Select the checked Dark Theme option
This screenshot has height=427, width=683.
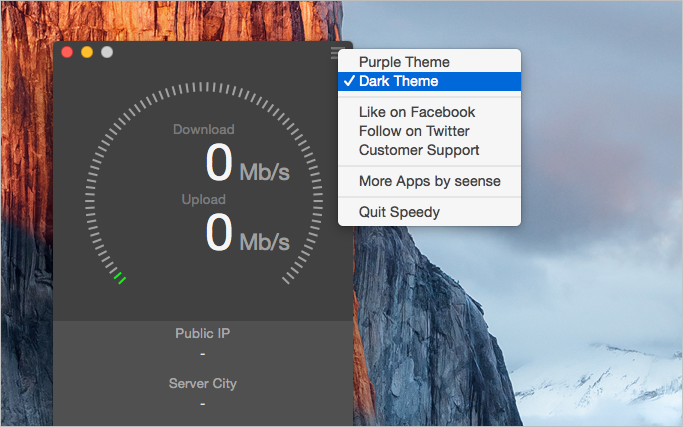pos(429,81)
